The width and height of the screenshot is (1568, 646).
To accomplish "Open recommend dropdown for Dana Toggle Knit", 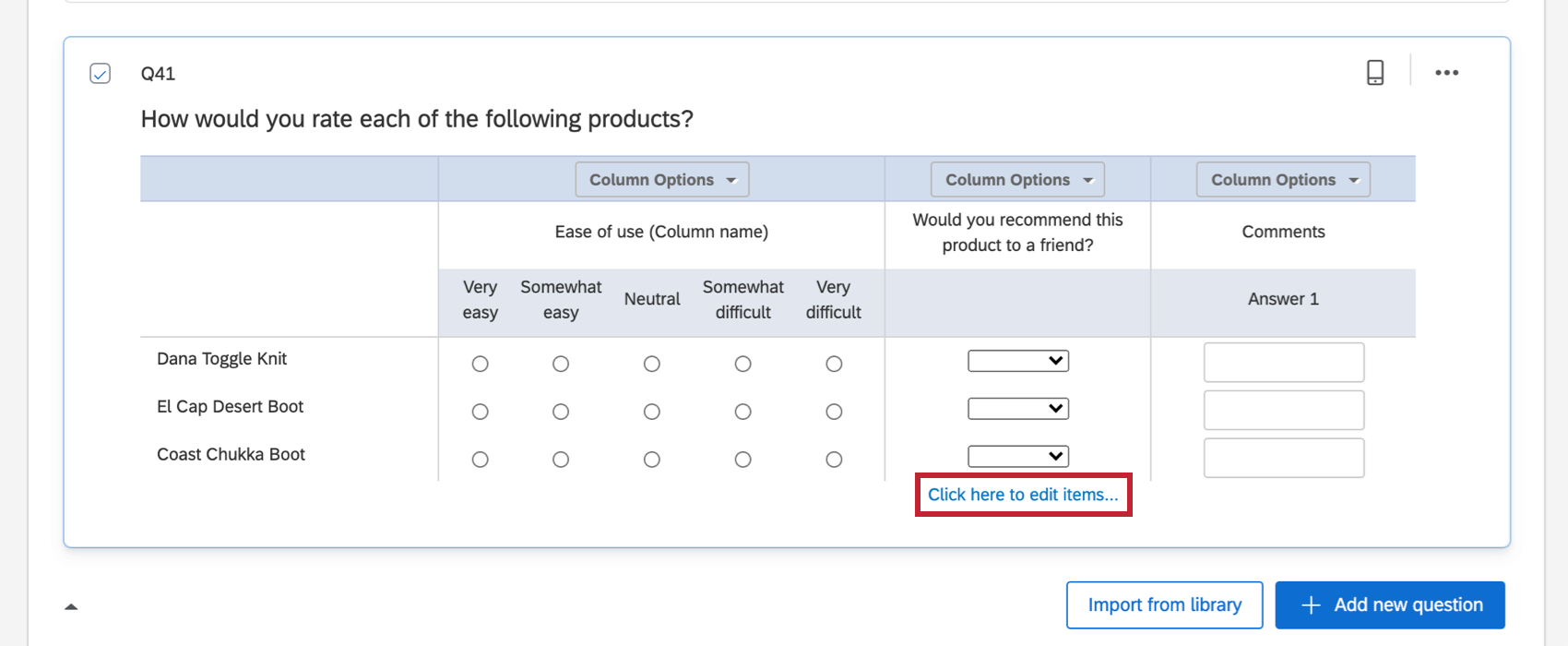I will point(1017,361).
